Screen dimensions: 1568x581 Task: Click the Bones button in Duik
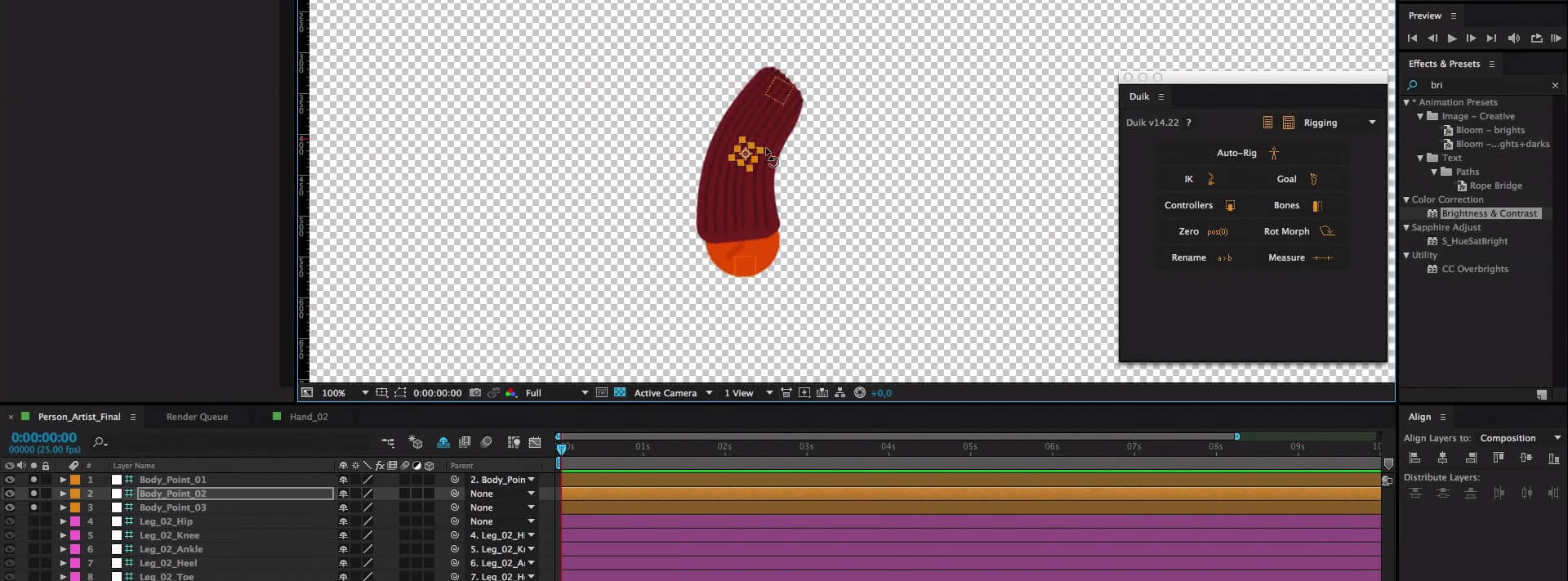click(1297, 205)
